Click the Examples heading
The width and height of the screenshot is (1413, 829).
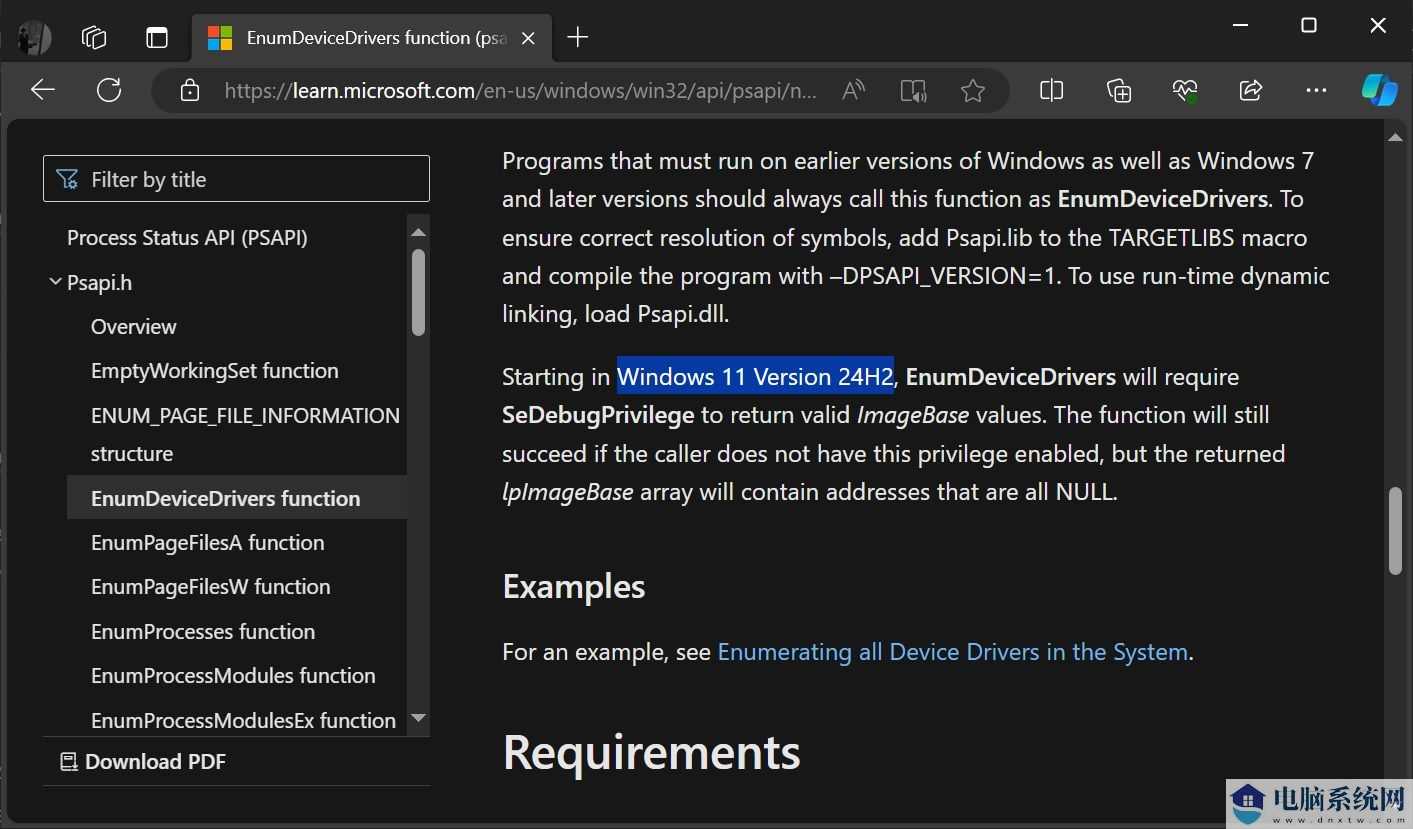[574, 587]
